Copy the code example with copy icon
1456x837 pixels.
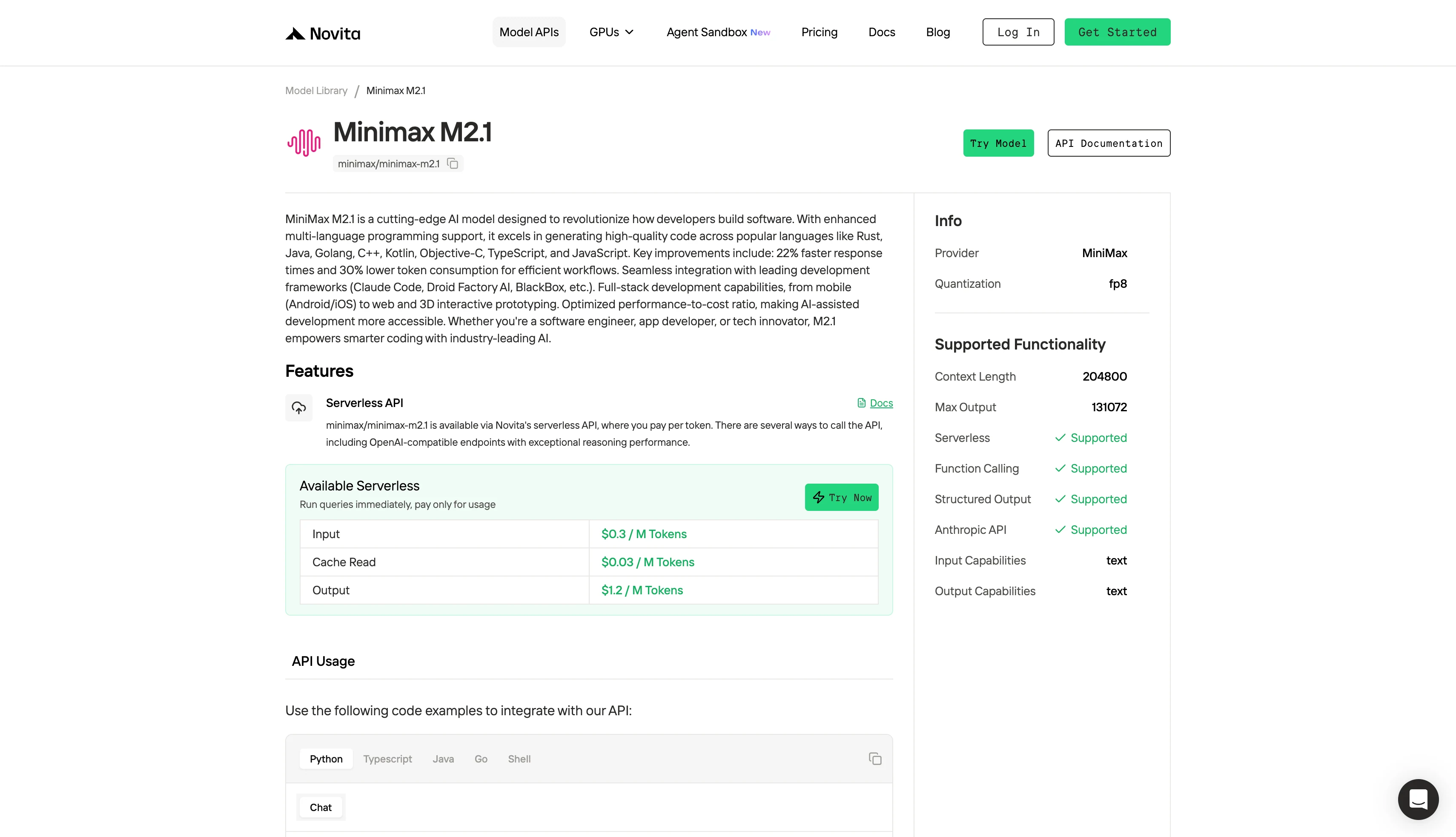click(x=875, y=759)
